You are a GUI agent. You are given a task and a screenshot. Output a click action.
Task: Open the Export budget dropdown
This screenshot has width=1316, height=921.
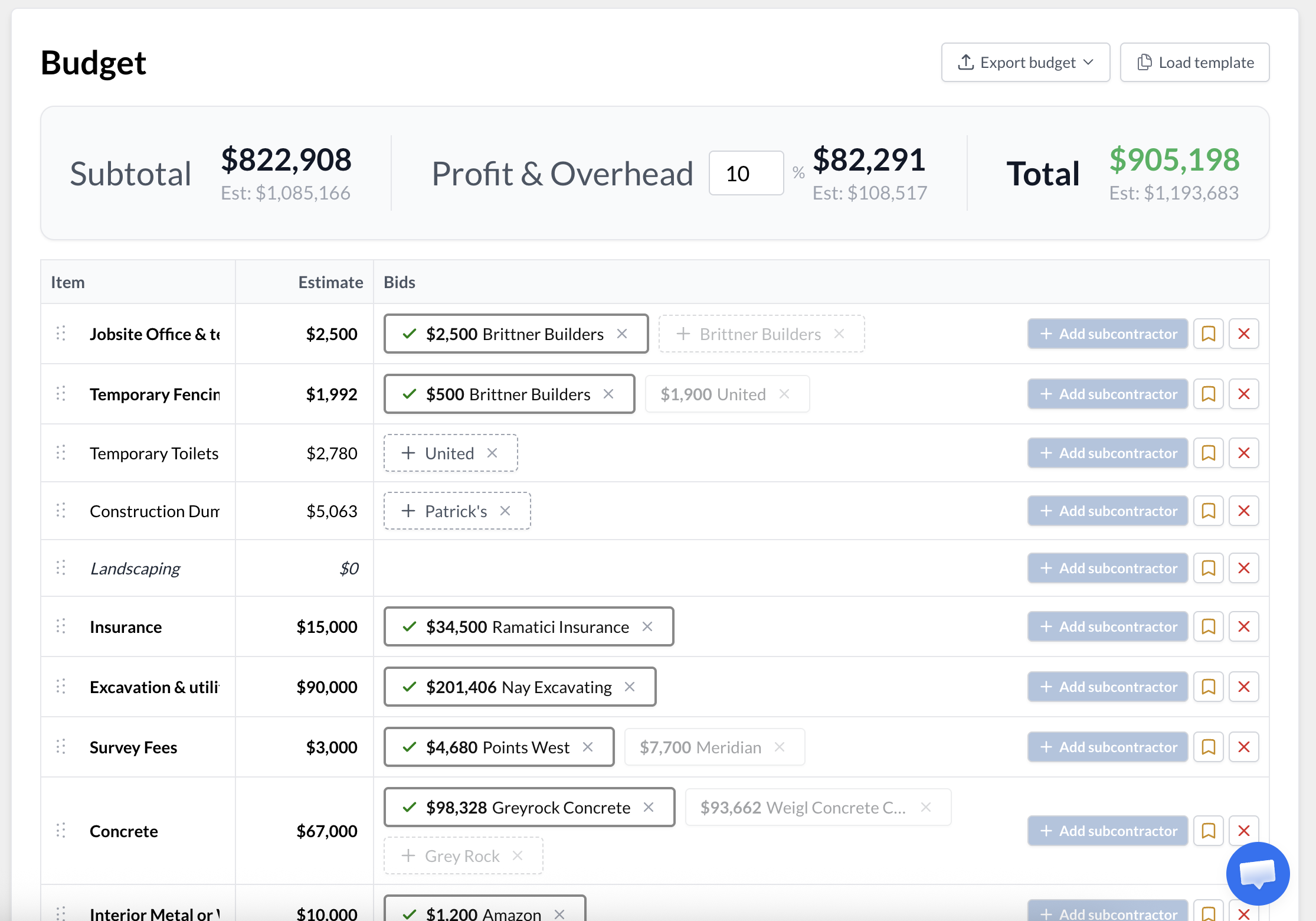1025,62
